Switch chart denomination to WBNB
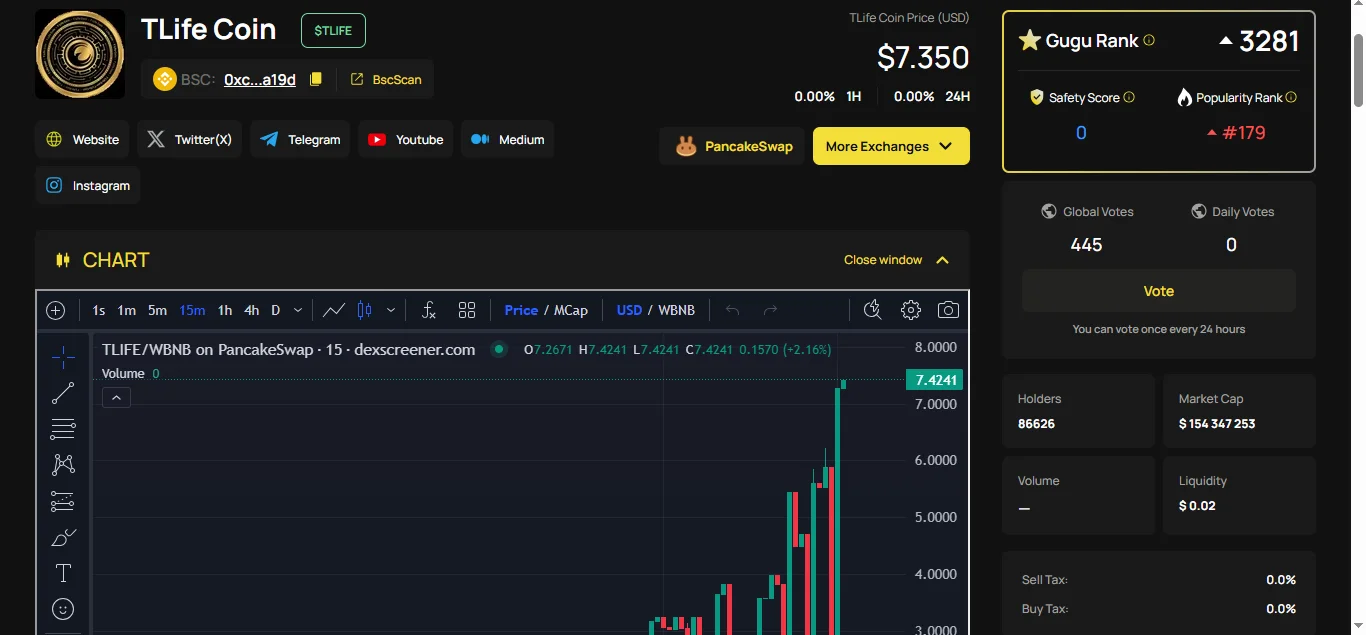The width and height of the screenshot is (1366, 635). click(676, 310)
